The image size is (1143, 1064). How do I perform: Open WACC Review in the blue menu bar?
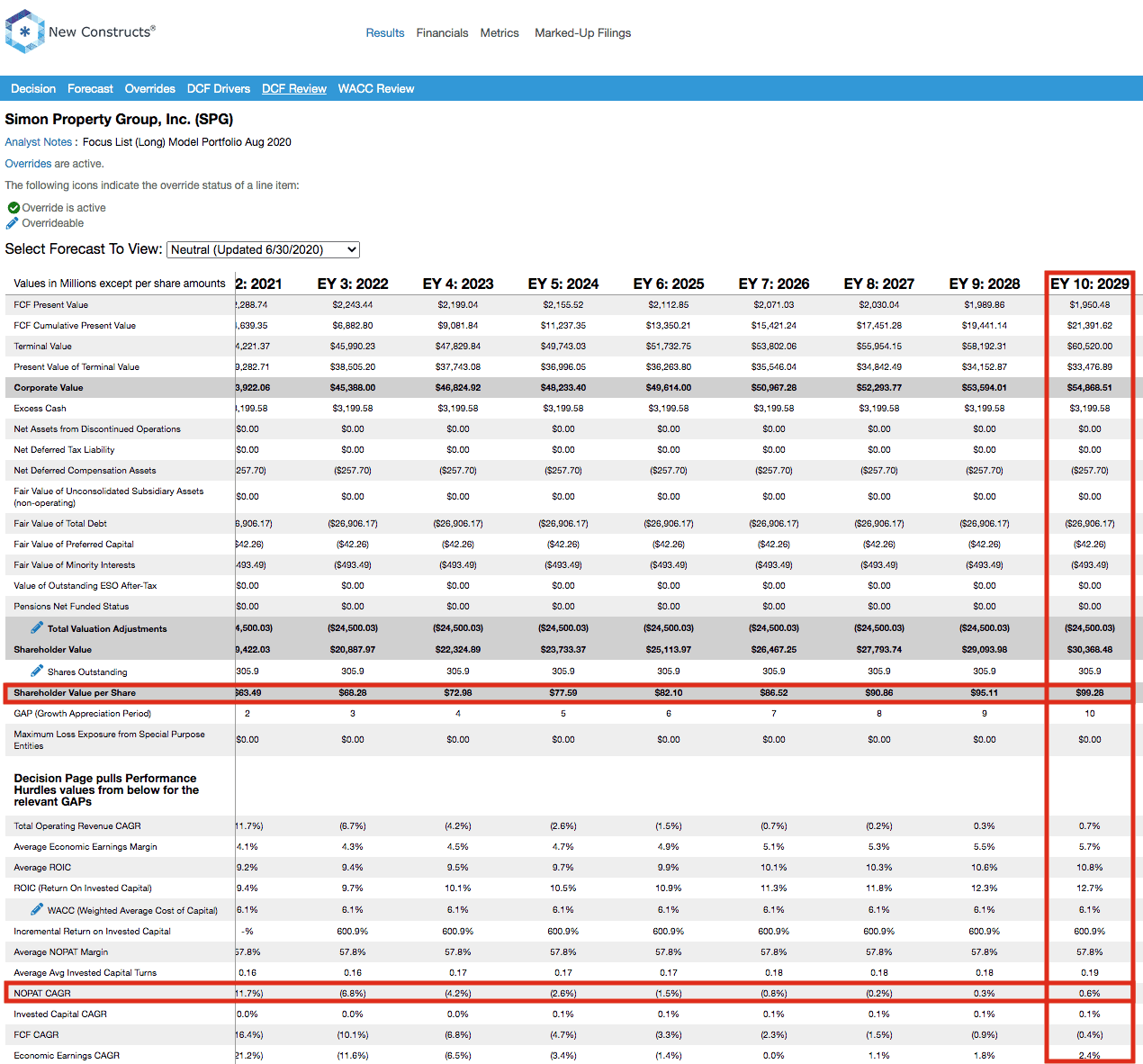click(x=376, y=89)
